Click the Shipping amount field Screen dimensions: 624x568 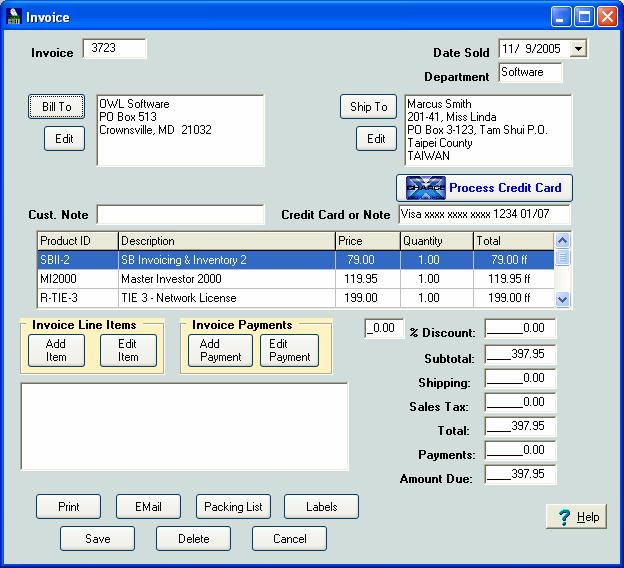pyautogui.click(x=520, y=378)
